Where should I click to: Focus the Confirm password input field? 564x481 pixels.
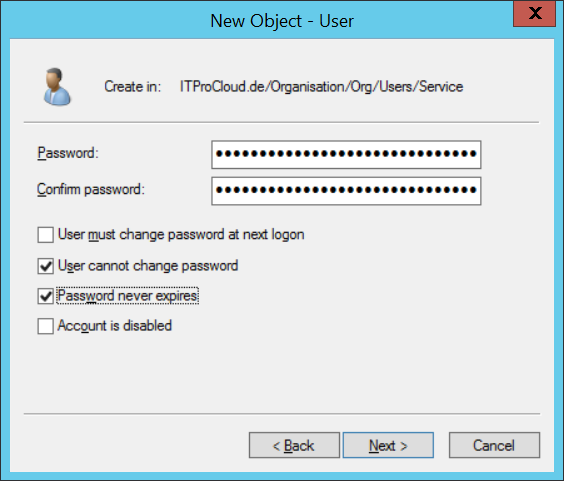346,191
